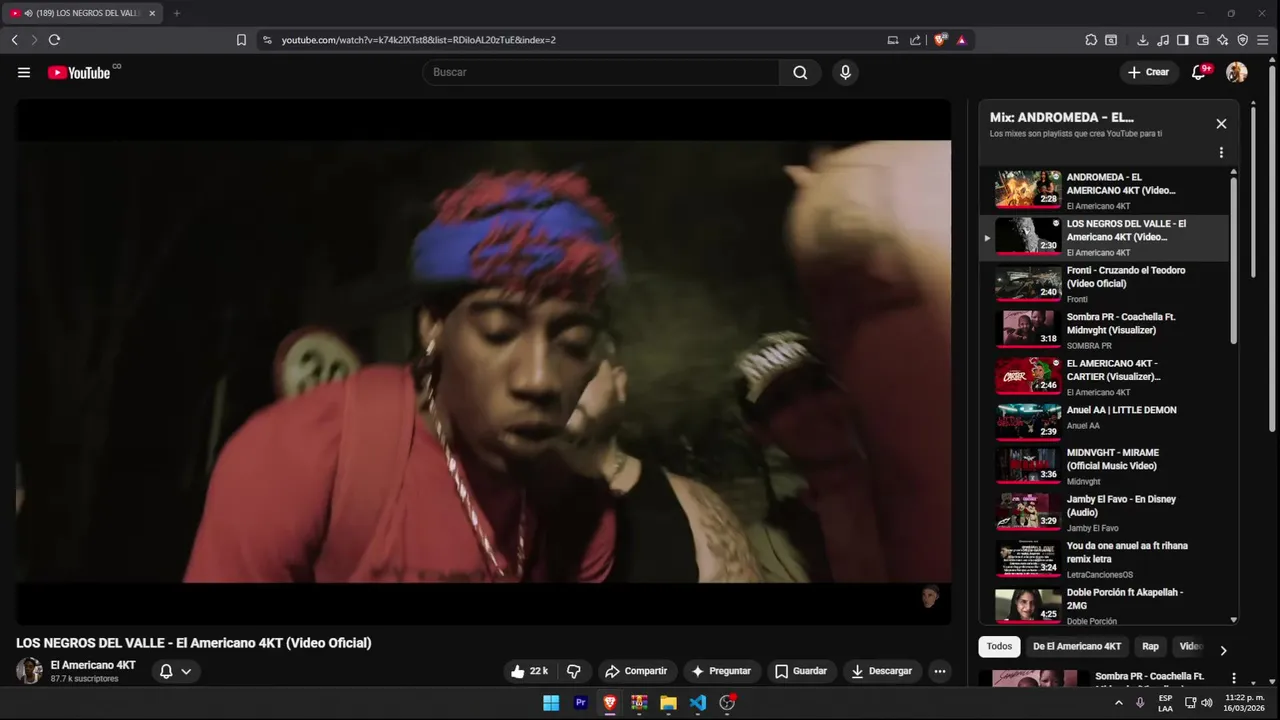Start voice search with the microphone
Screen dimensions: 1280x720
845,72
